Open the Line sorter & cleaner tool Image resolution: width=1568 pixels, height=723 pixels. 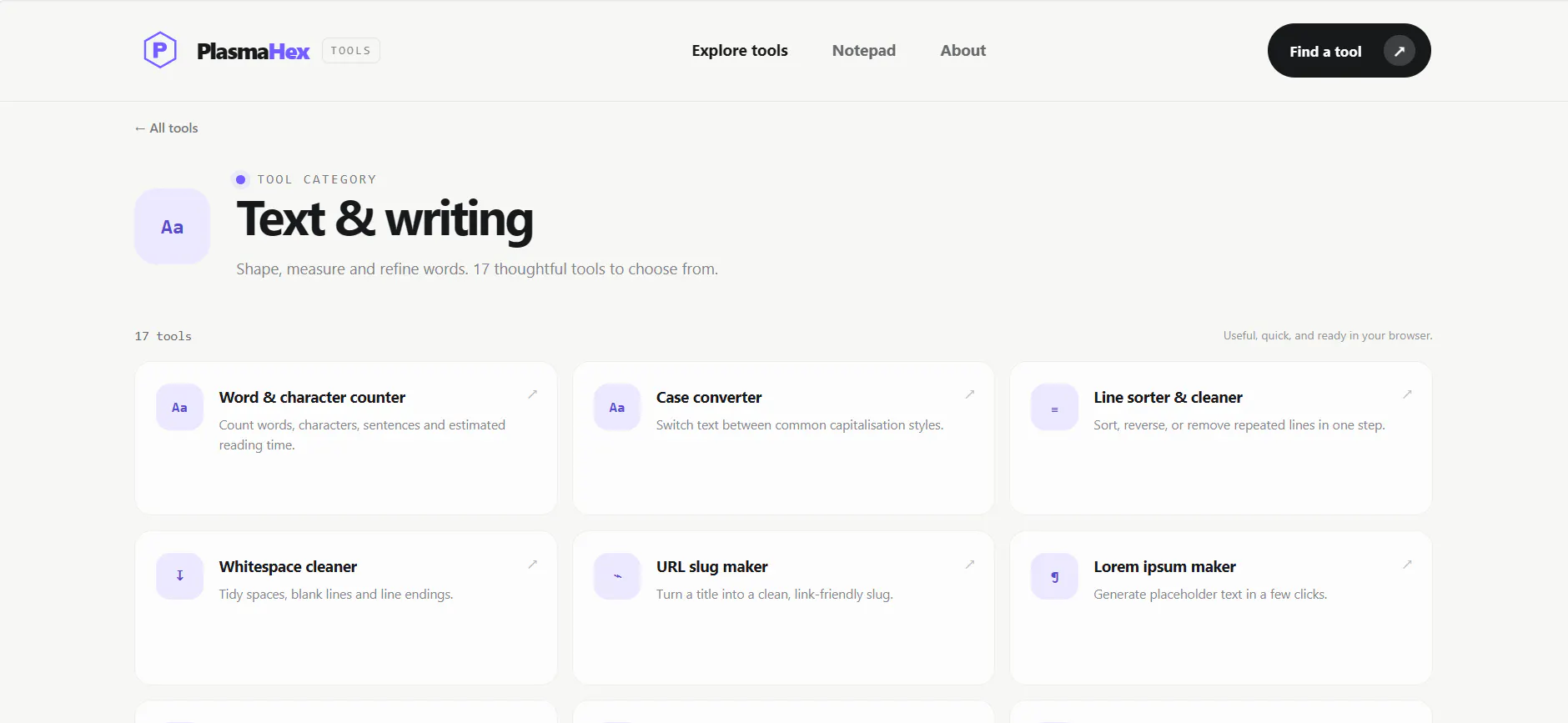pyautogui.click(x=1221, y=438)
